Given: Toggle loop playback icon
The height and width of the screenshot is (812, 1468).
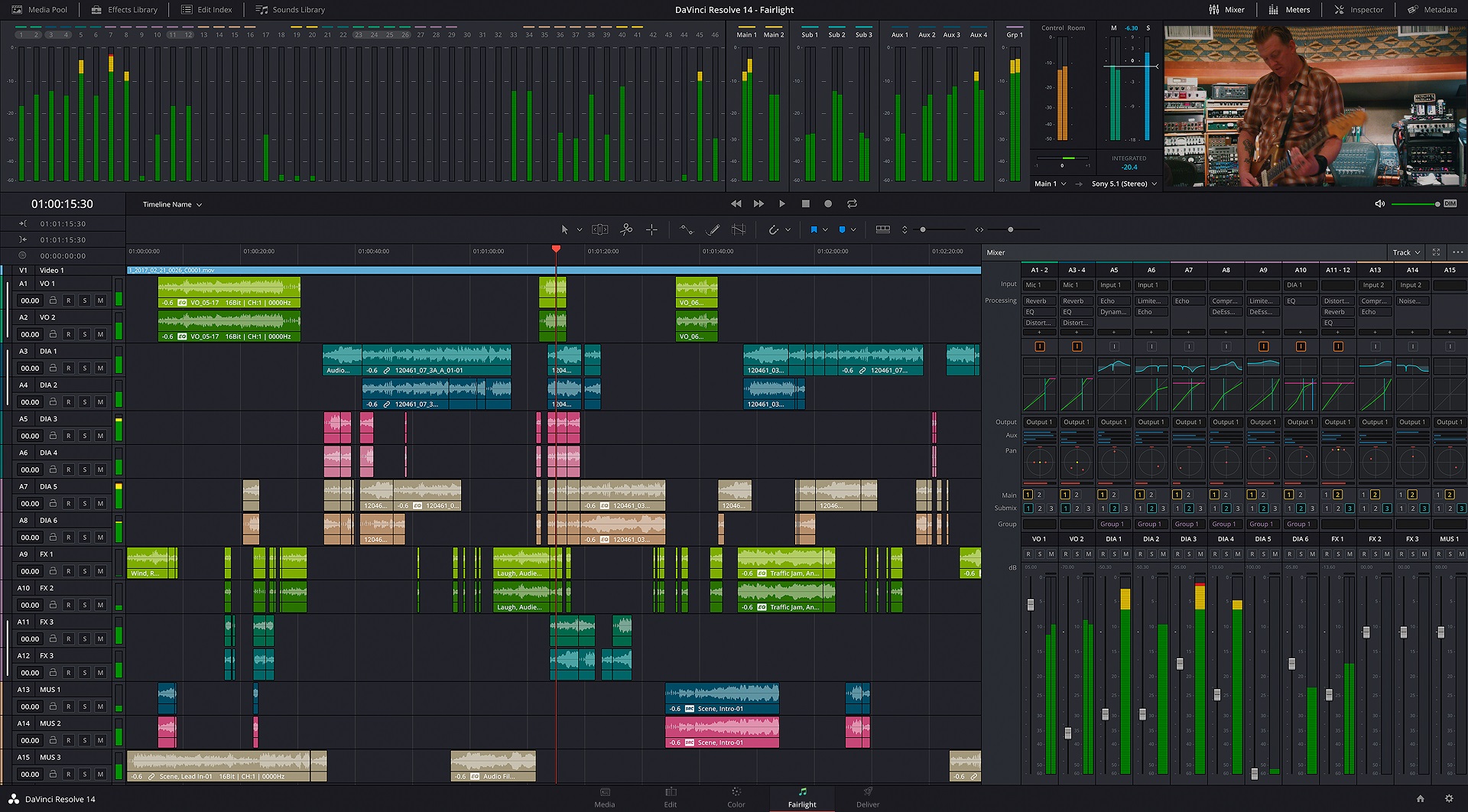Looking at the screenshot, I should click(x=852, y=204).
